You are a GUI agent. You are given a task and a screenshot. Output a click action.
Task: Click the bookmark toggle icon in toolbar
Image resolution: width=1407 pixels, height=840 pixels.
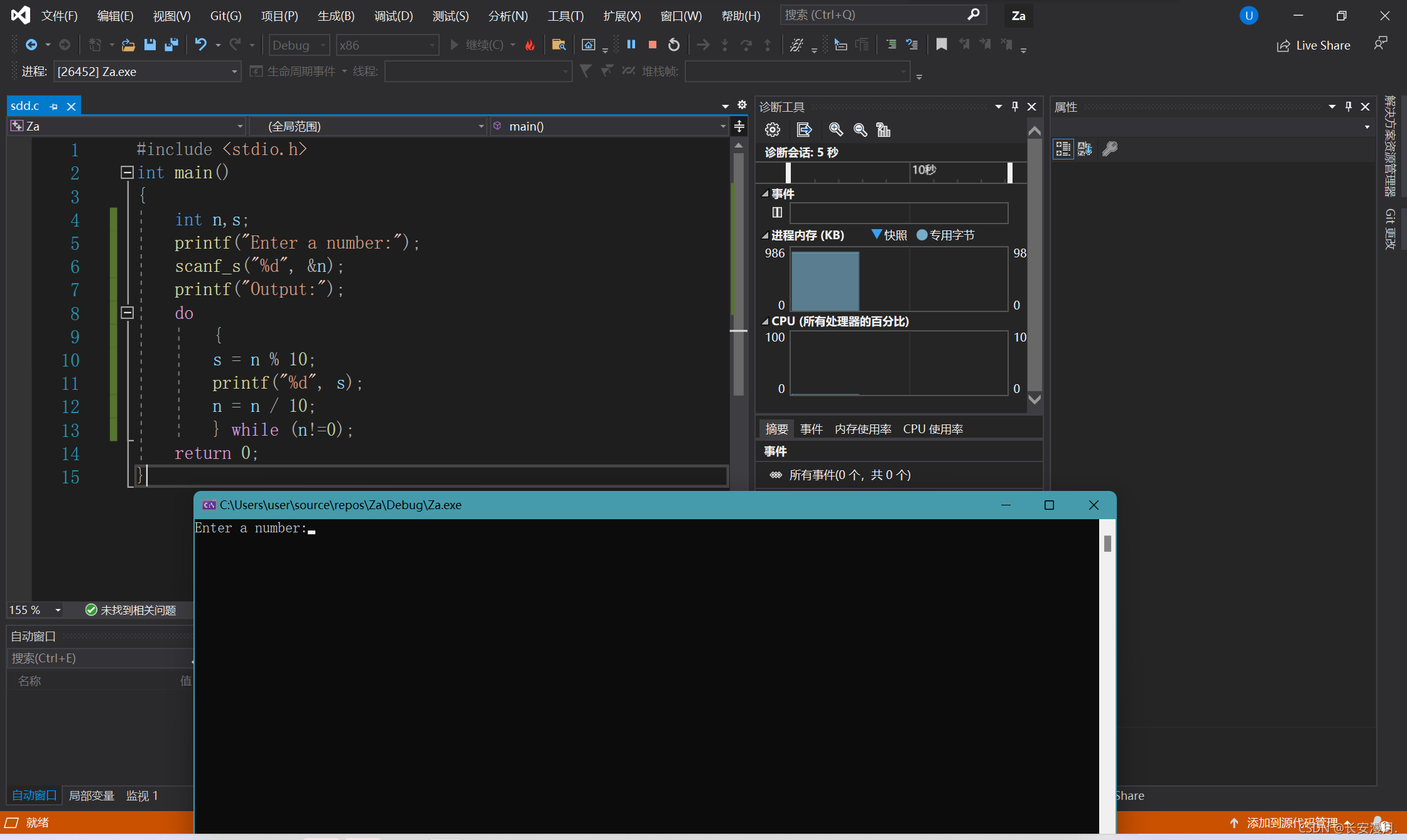coord(941,45)
